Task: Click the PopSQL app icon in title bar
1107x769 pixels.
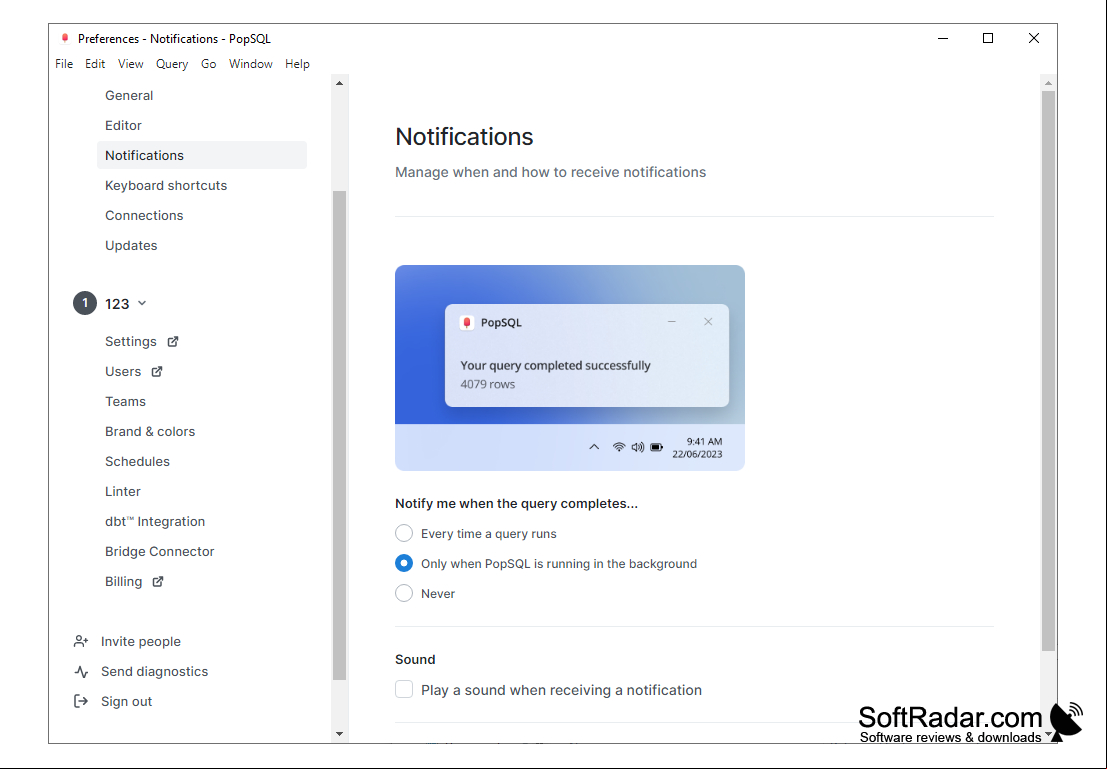Action: point(65,38)
